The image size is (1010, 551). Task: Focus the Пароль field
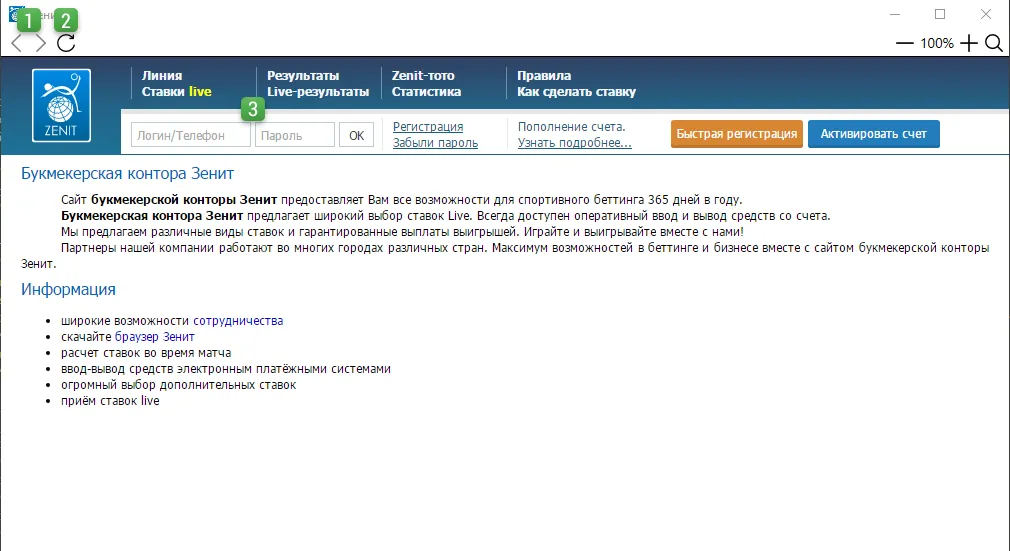[295, 135]
